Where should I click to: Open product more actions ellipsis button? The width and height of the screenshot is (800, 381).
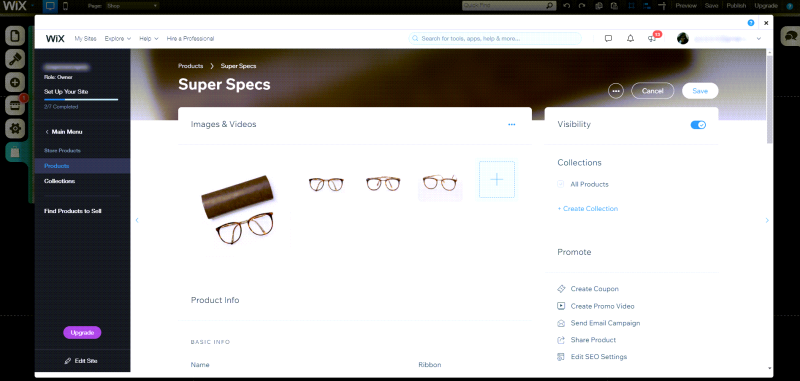(616, 91)
